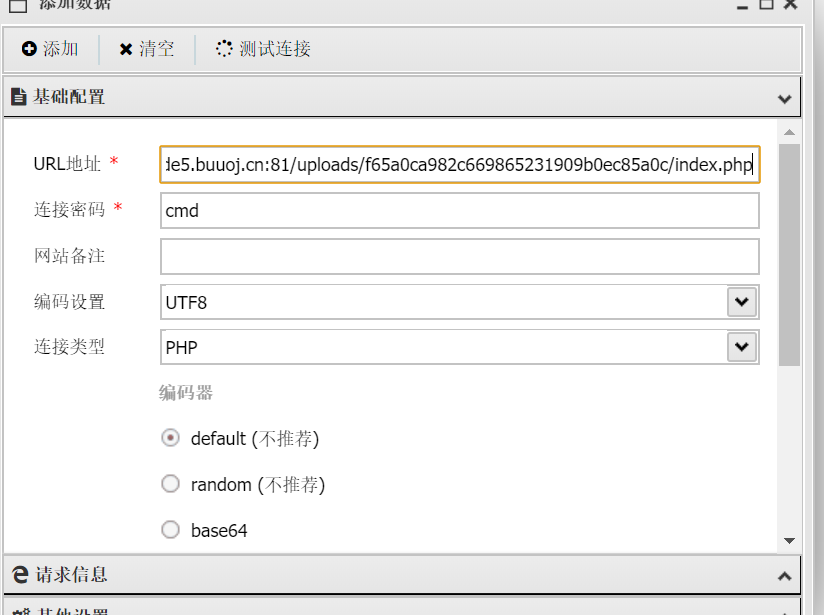Click the 测试连接 button label
Image resolution: width=824 pixels, height=615 pixels.
[x=275, y=49]
